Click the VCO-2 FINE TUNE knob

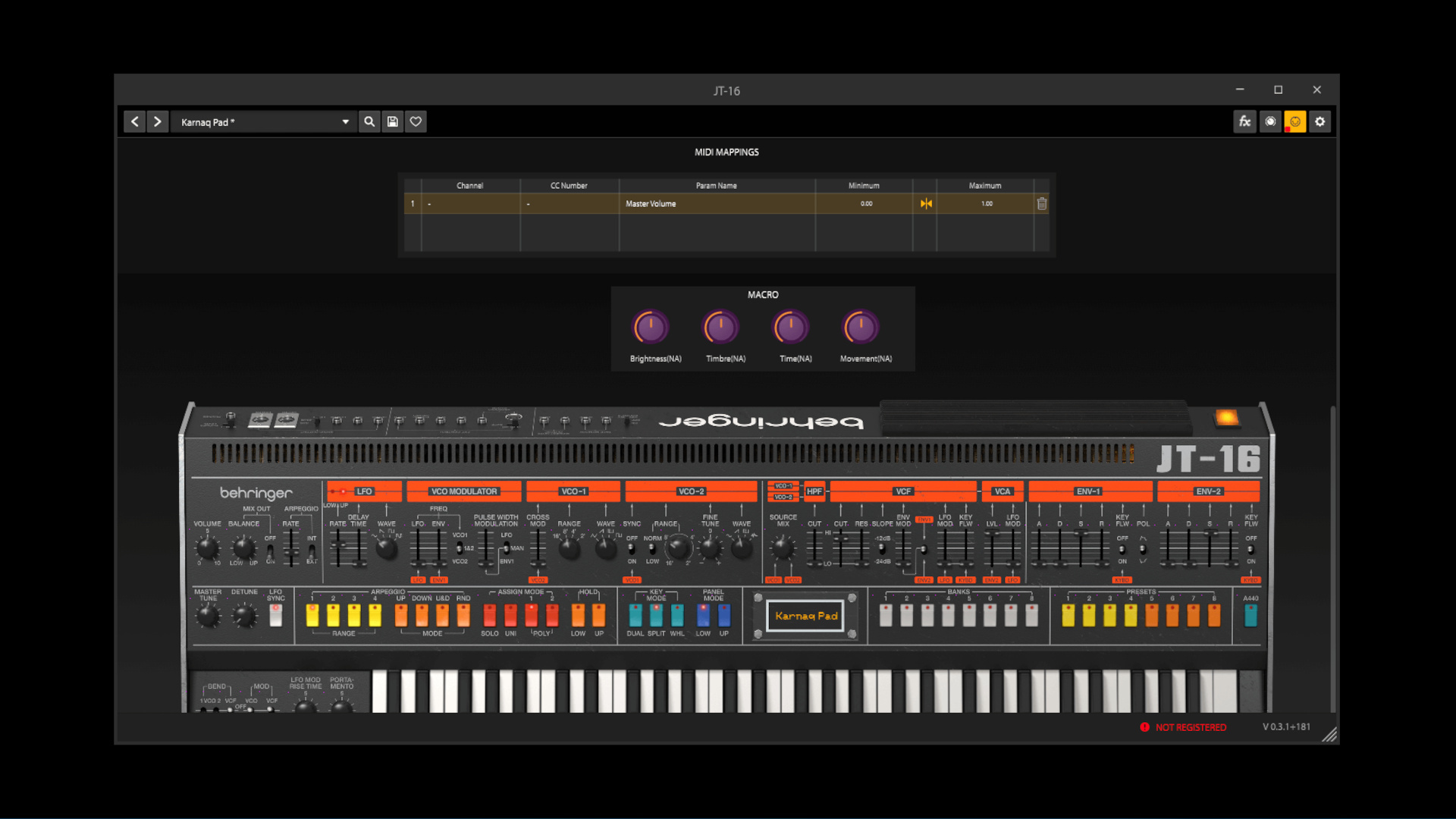[x=711, y=548]
